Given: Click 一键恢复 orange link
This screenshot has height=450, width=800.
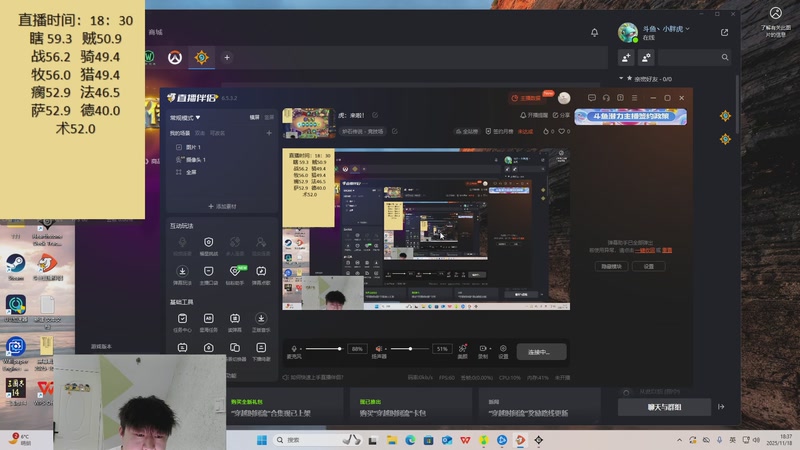Looking at the screenshot, I should (x=645, y=250).
